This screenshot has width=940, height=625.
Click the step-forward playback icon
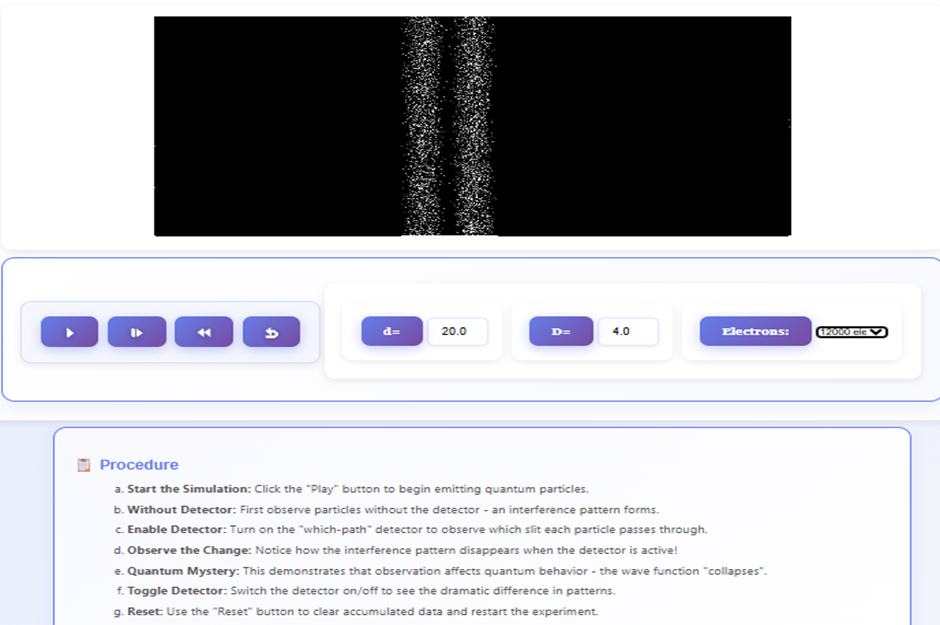click(x=136, y=331)
